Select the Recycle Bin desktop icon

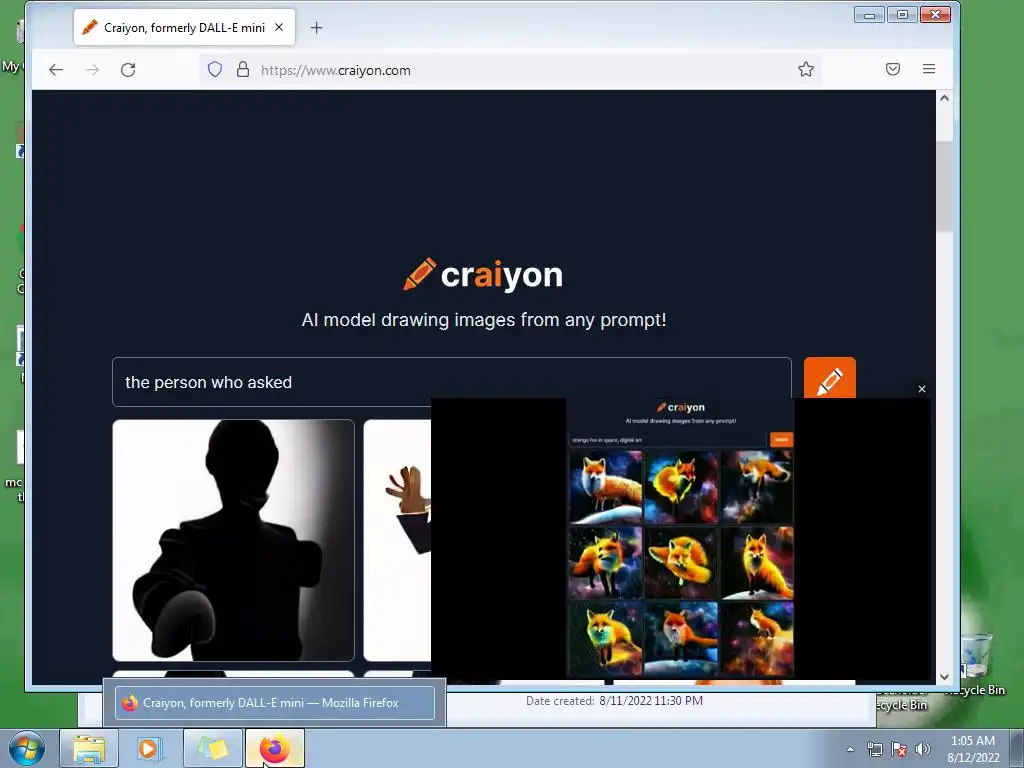[x=976, y=664]
